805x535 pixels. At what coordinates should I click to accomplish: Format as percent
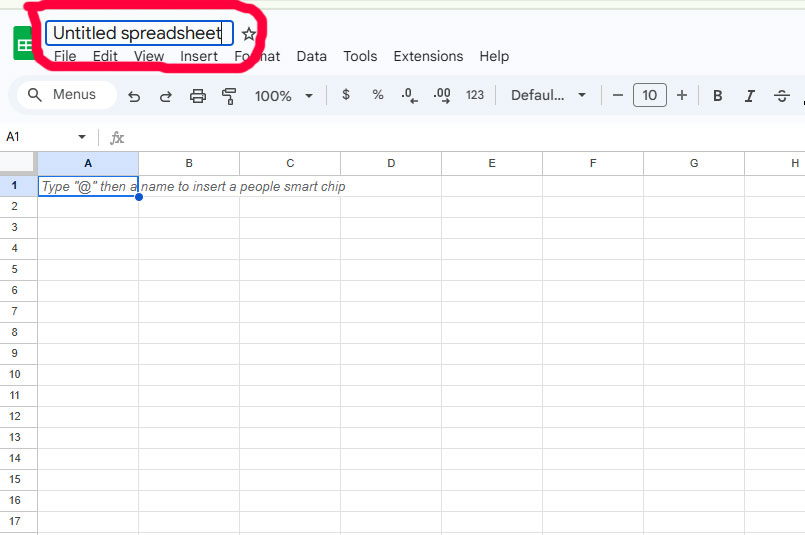378,95
